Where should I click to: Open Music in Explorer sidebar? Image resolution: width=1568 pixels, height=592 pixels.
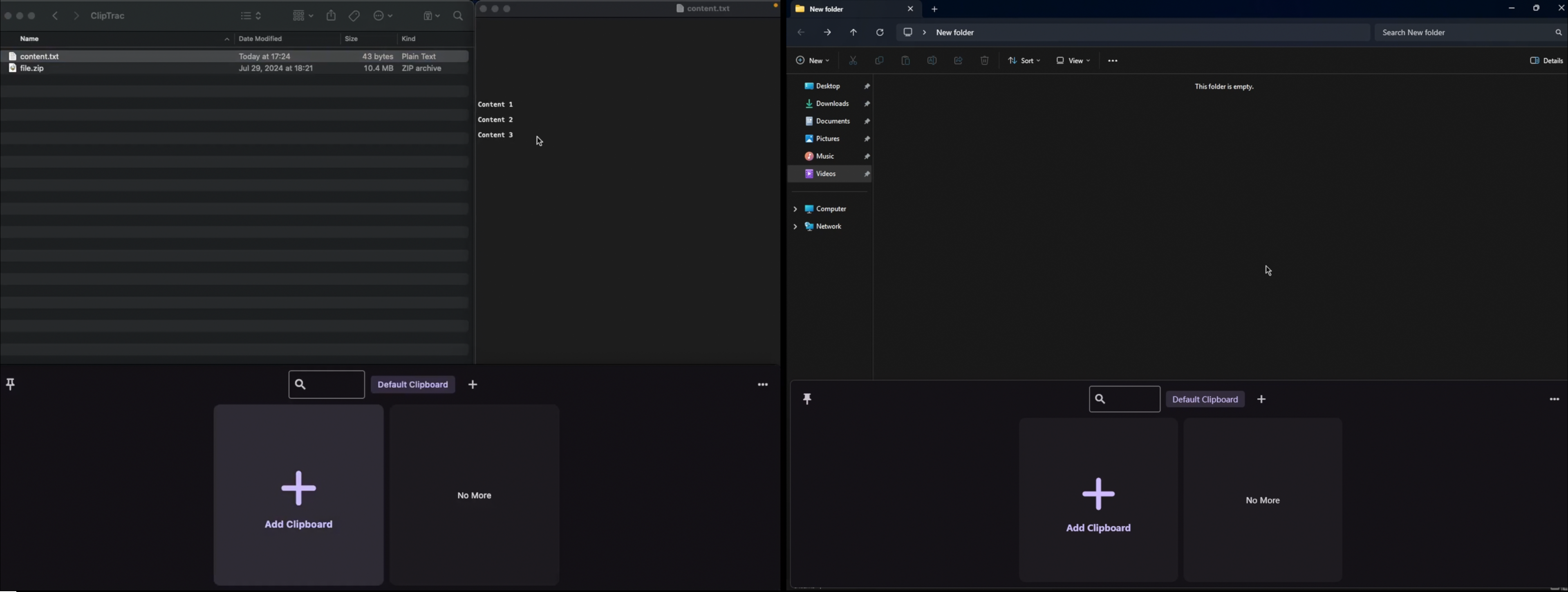tap(830, 157)
